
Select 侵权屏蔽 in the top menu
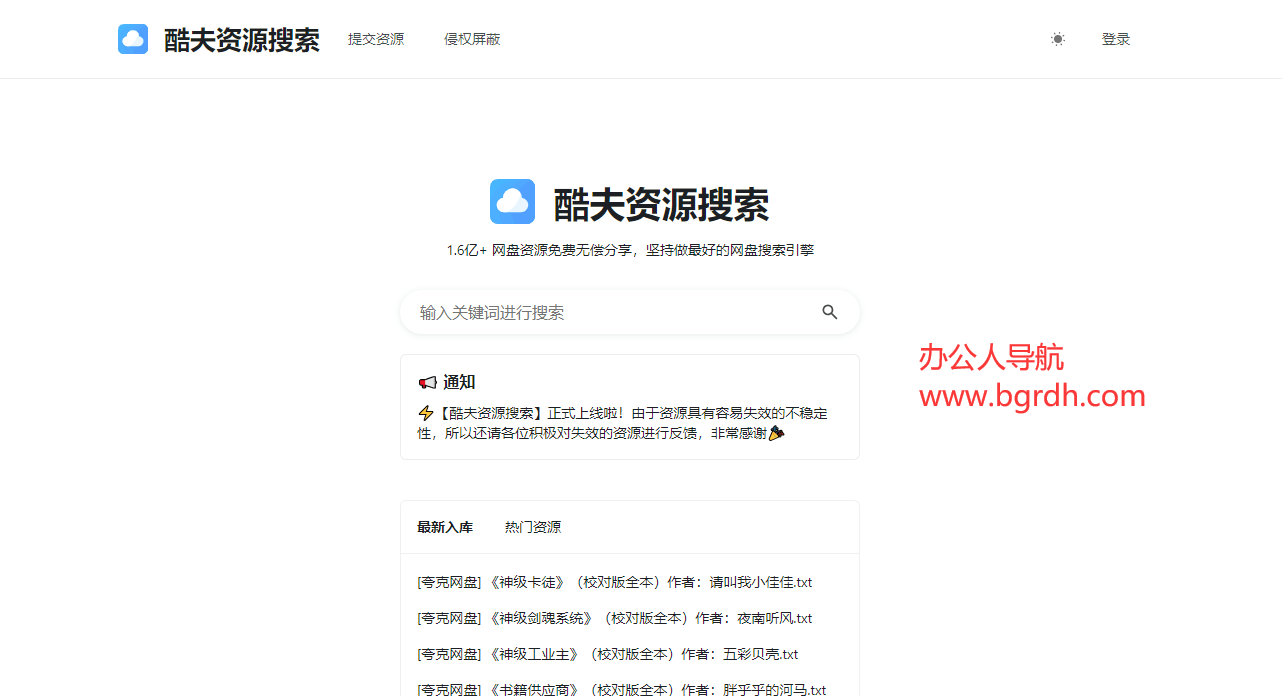pos(471,39)
